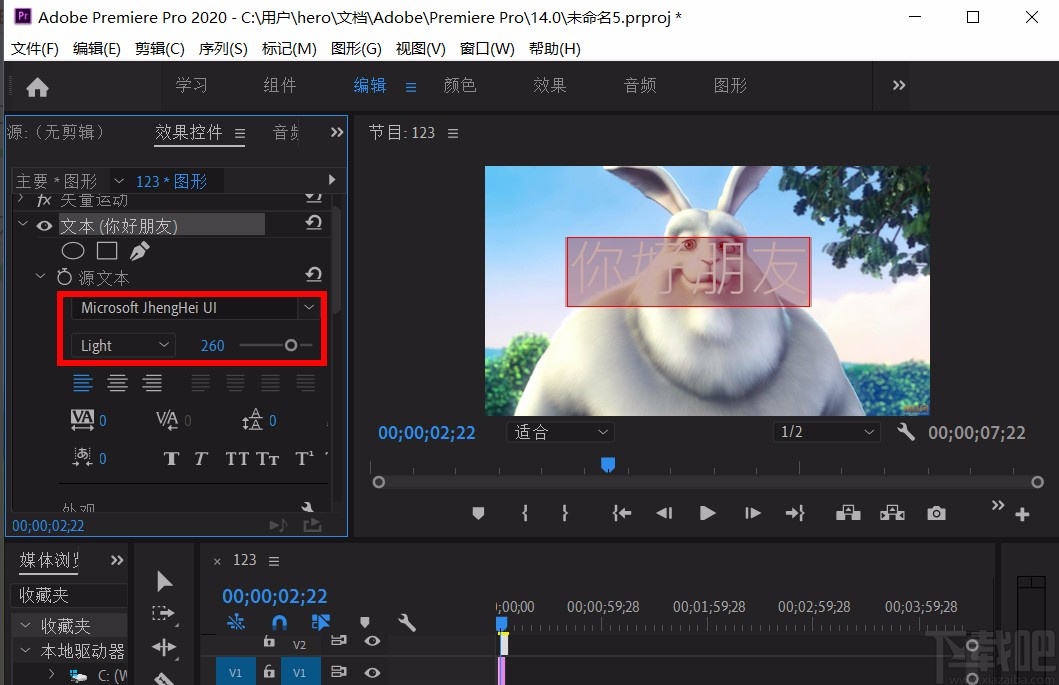Toggle insert sequences as nests icon
The width and height of the screenshot is (1059, 685).
236,622
